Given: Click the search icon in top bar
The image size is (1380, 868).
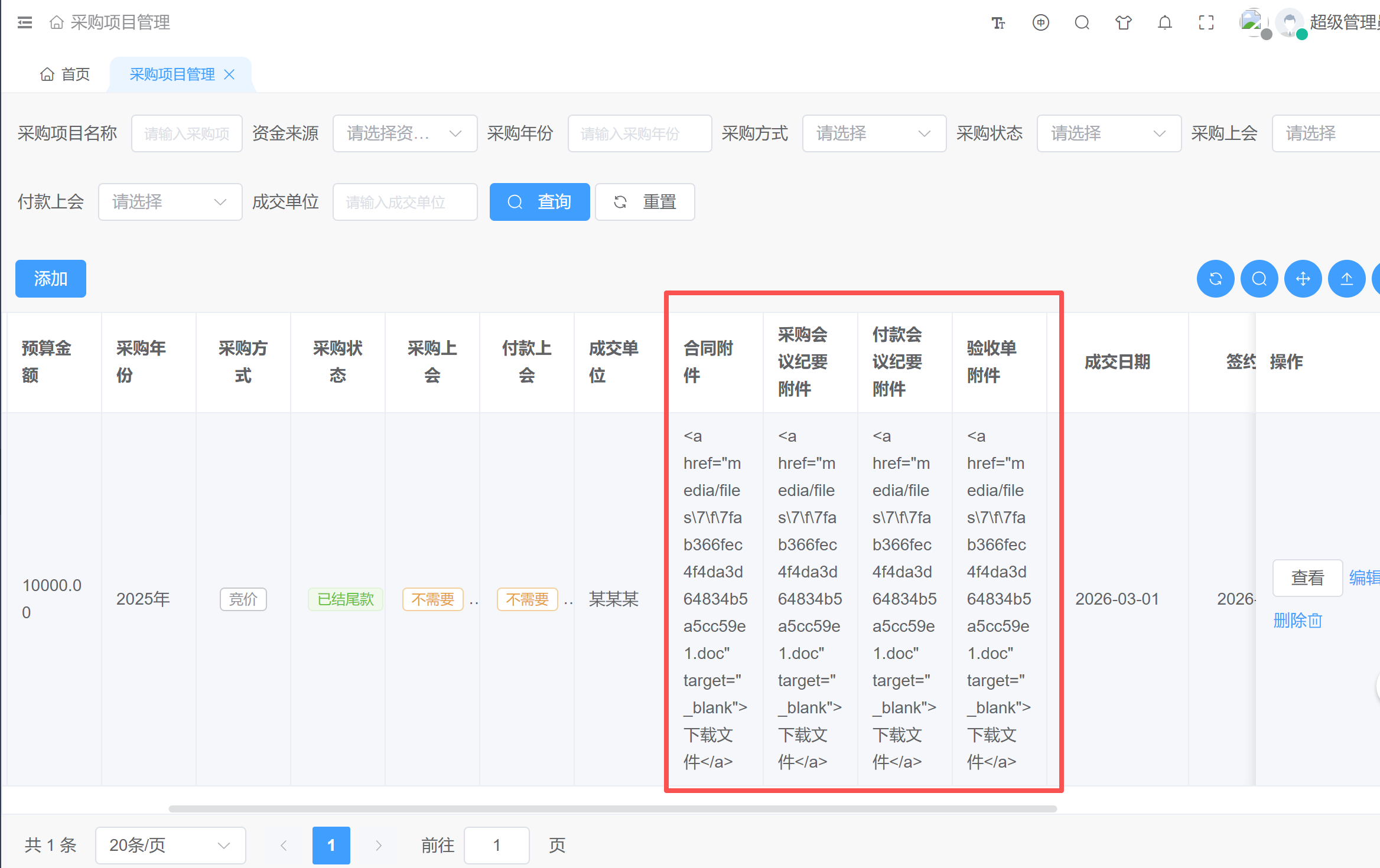Looking at the screenshot, I should (x=1082, y=23).
